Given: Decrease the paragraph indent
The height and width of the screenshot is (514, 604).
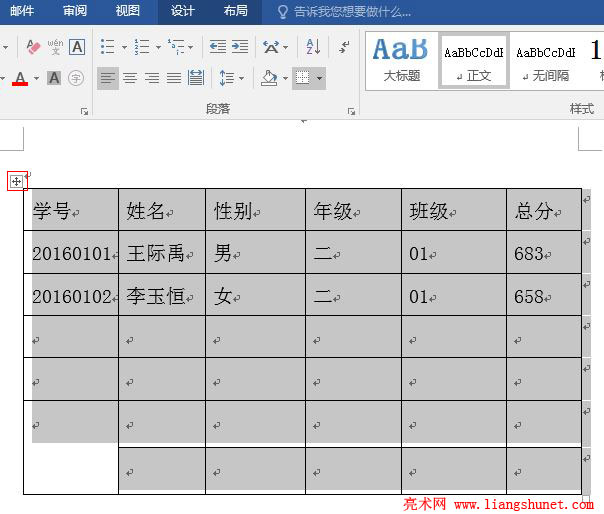Looking at the screenshot, I should pos(218,47).
